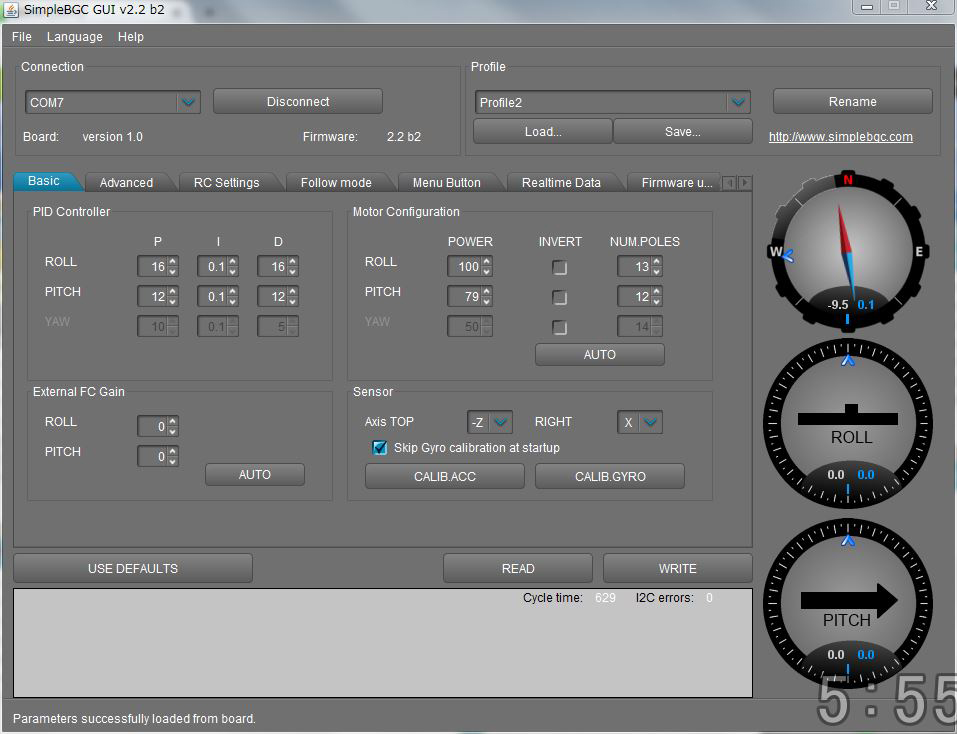Click the PITCH angle gauge

click(x=847, y=604)
